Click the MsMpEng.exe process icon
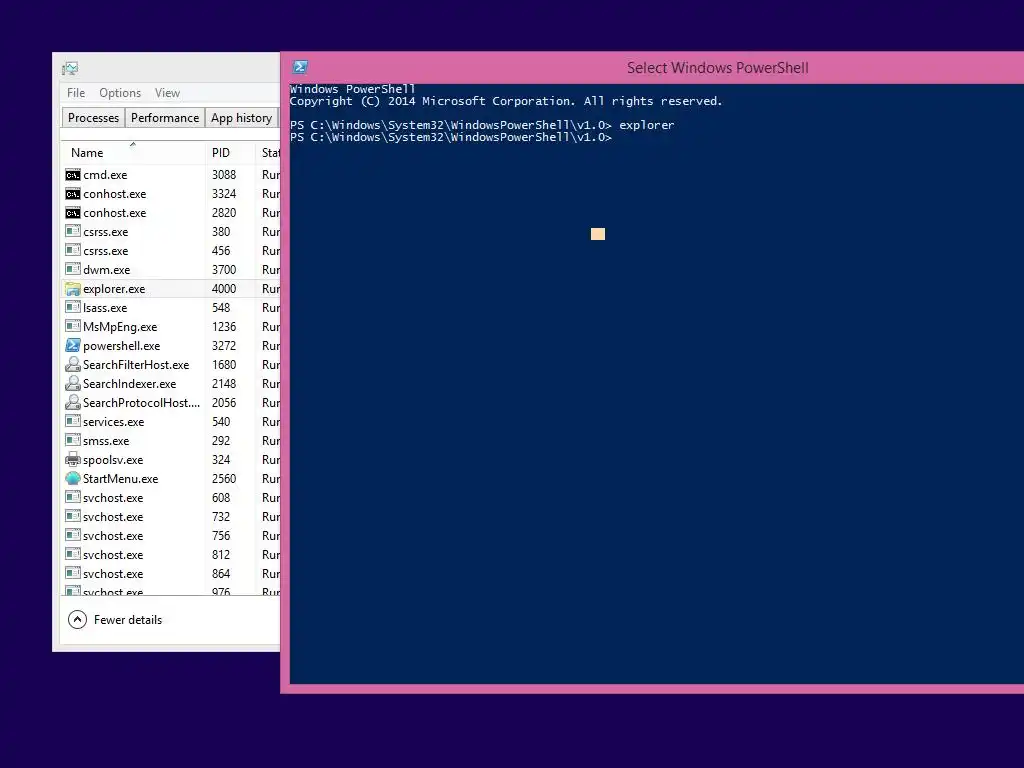This screenshot has width=1024, height=768. [x=72, y=326]
